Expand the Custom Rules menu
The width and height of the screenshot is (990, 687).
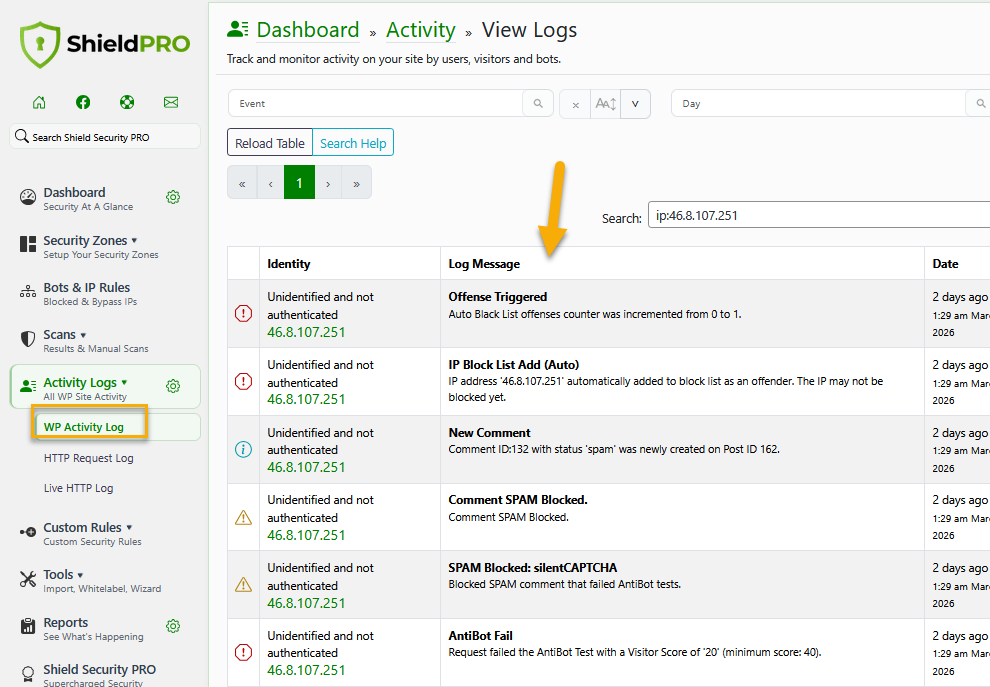[x=129, y=527]
